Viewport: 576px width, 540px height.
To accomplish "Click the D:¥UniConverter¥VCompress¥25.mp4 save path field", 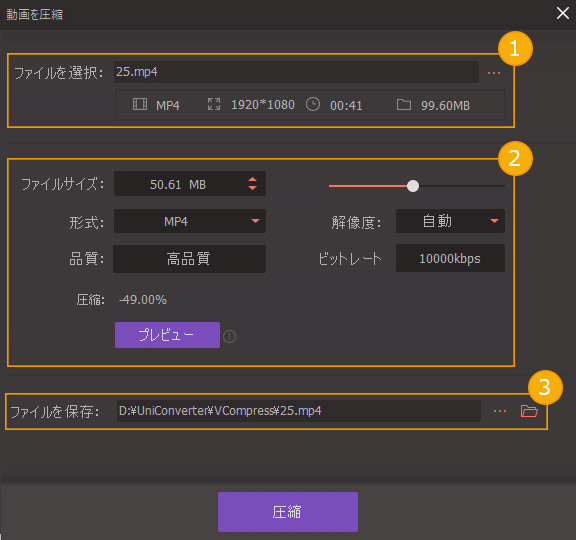I will click(299, 411).
